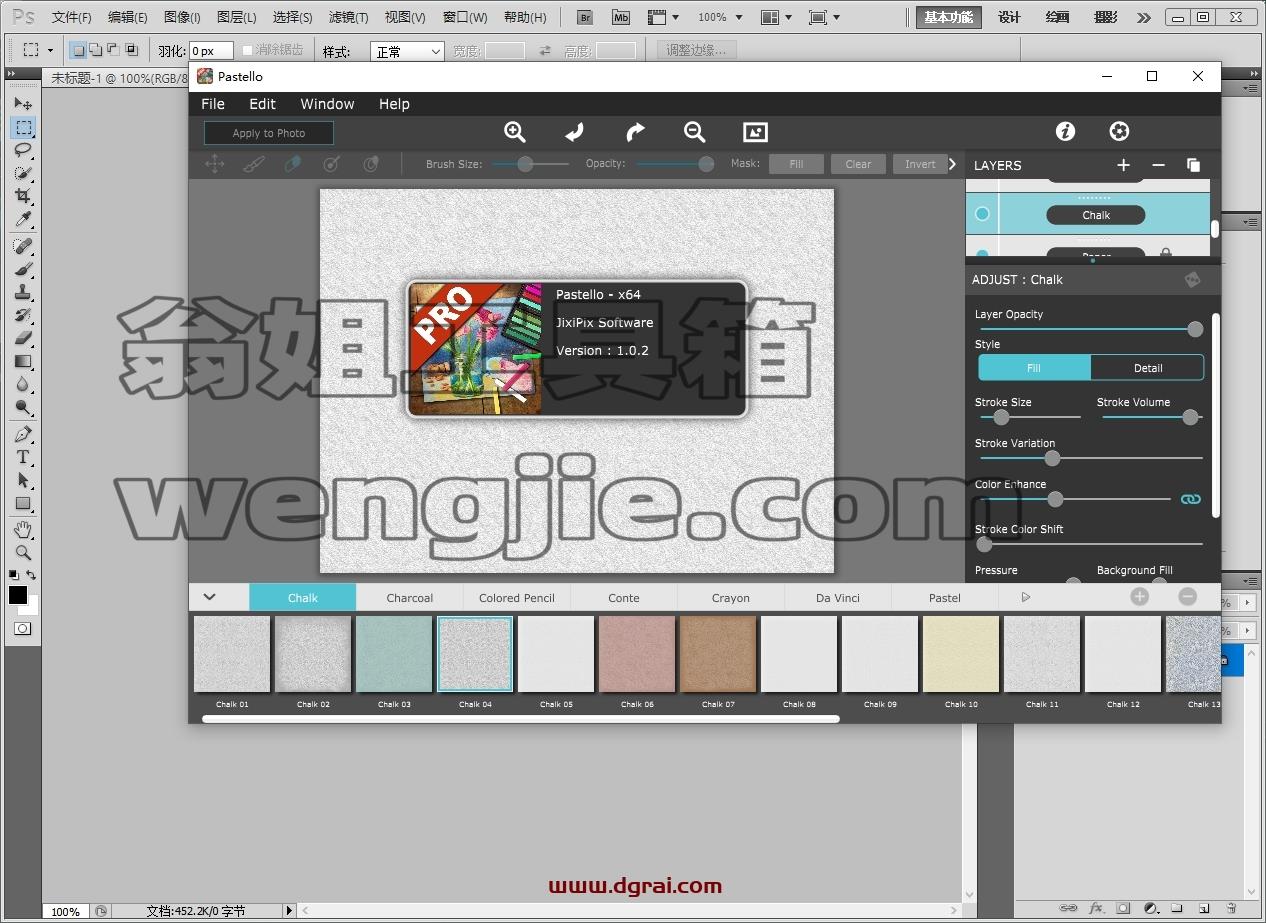The height and width of the screenshot is (923, 1266).
Task: Adjust the Layer Opacity slider handle
Action: [x=1195, y=329]
